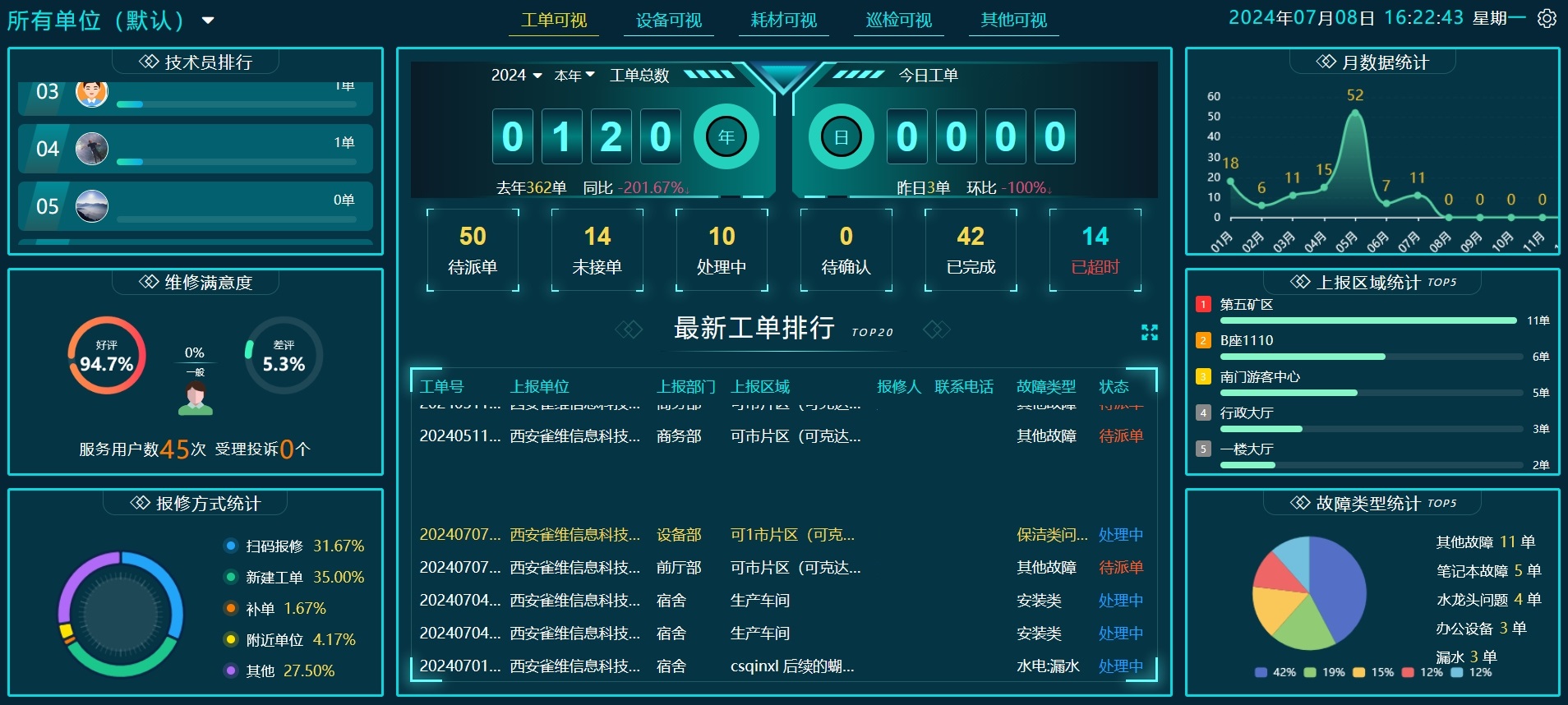Viewport: 1568px width, 705px height.
Task: Switch to the 巡检可视 tab
Action: tap(898, 21)
